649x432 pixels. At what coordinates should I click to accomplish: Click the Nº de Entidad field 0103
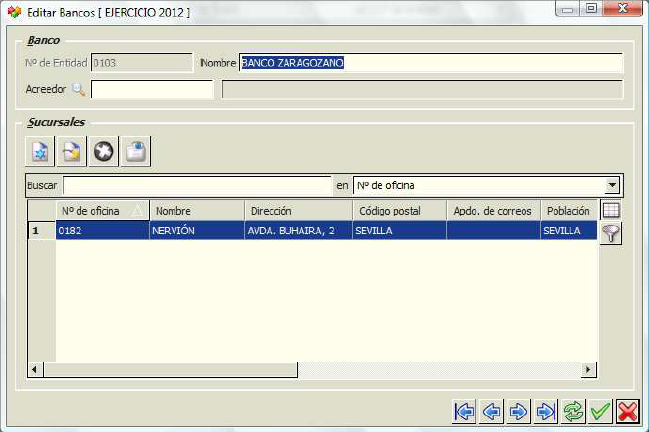pos(142,63)
